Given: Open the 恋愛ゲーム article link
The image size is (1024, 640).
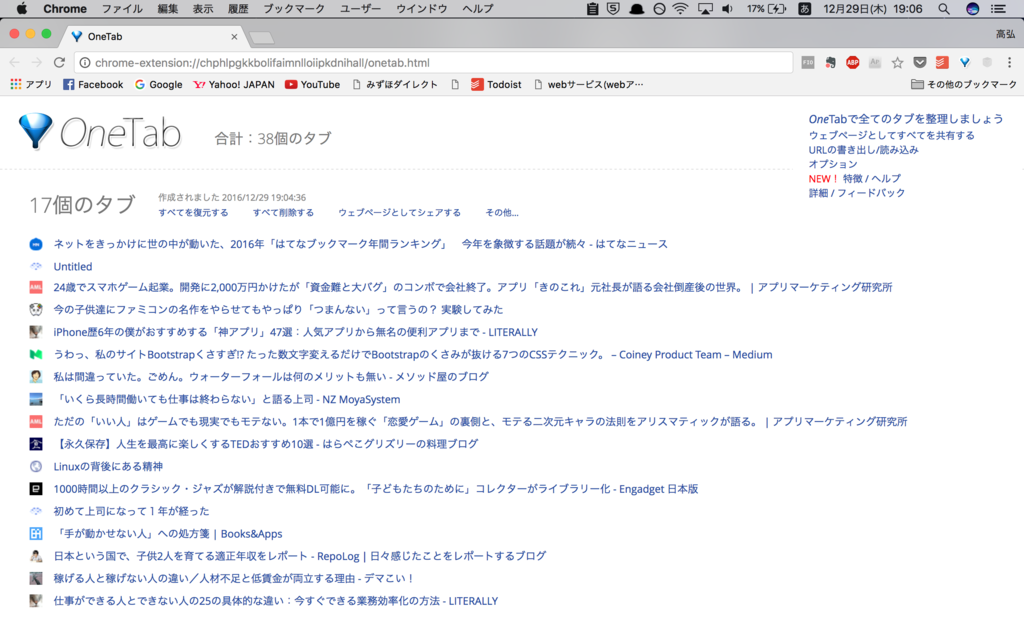Looking at the screenshot, I should (480, 422).
